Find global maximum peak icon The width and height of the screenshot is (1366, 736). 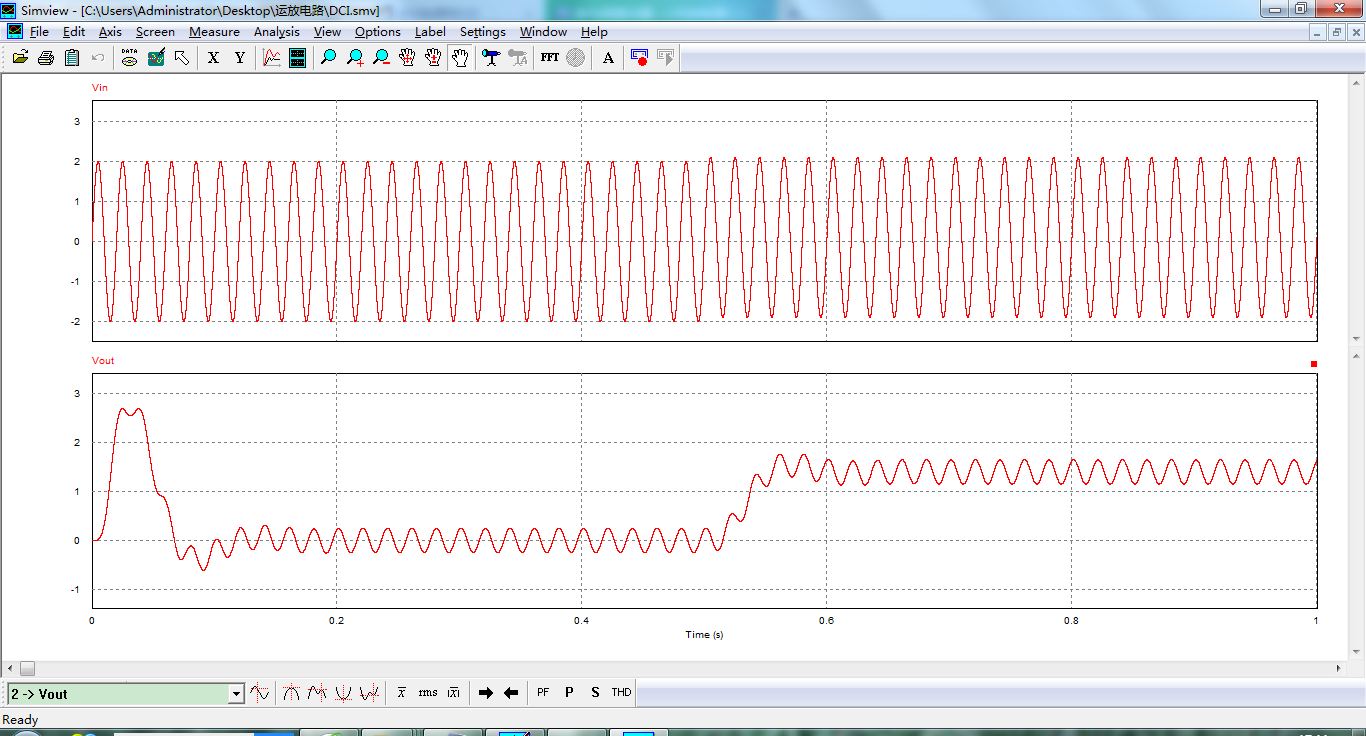292,692
